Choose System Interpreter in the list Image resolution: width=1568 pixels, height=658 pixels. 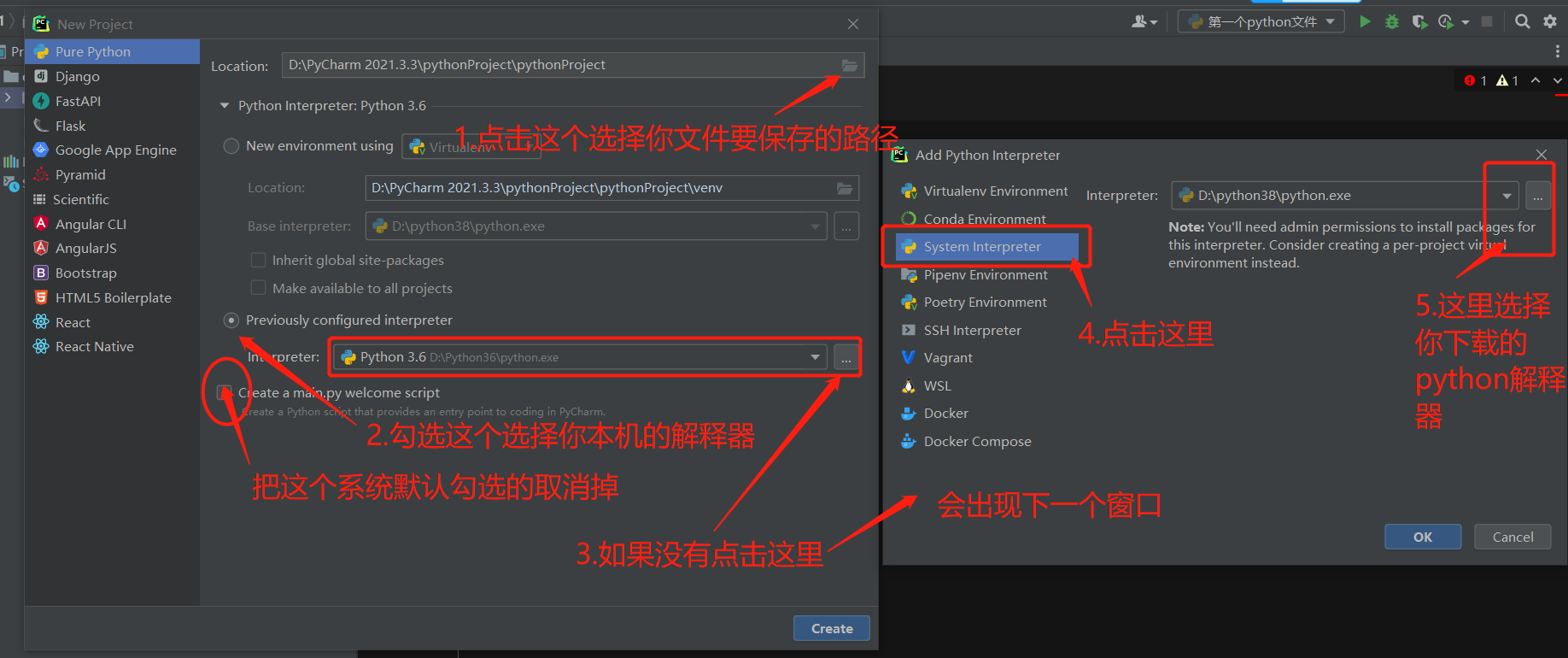[987, 247]
